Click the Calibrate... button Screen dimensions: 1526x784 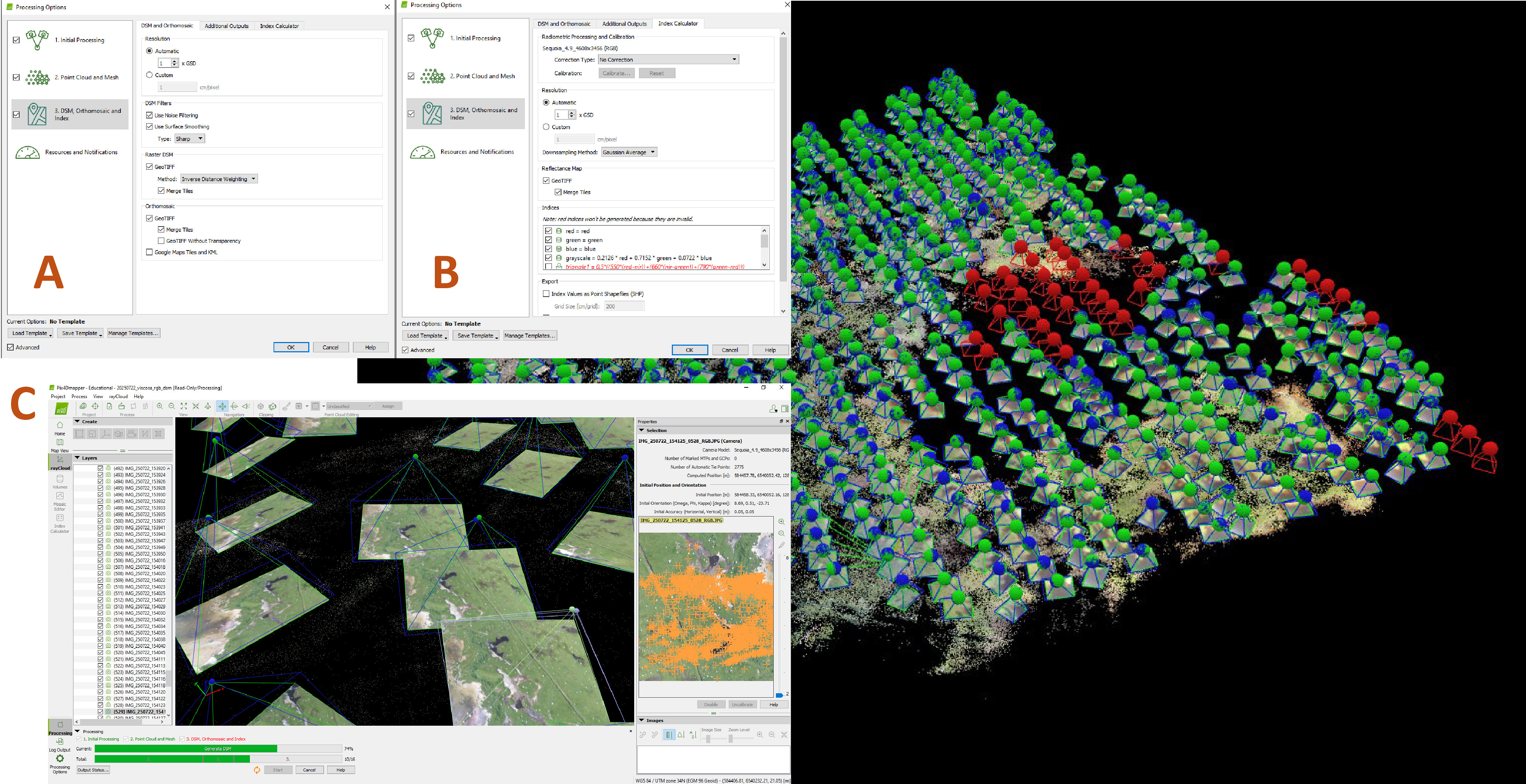[617, 73]
